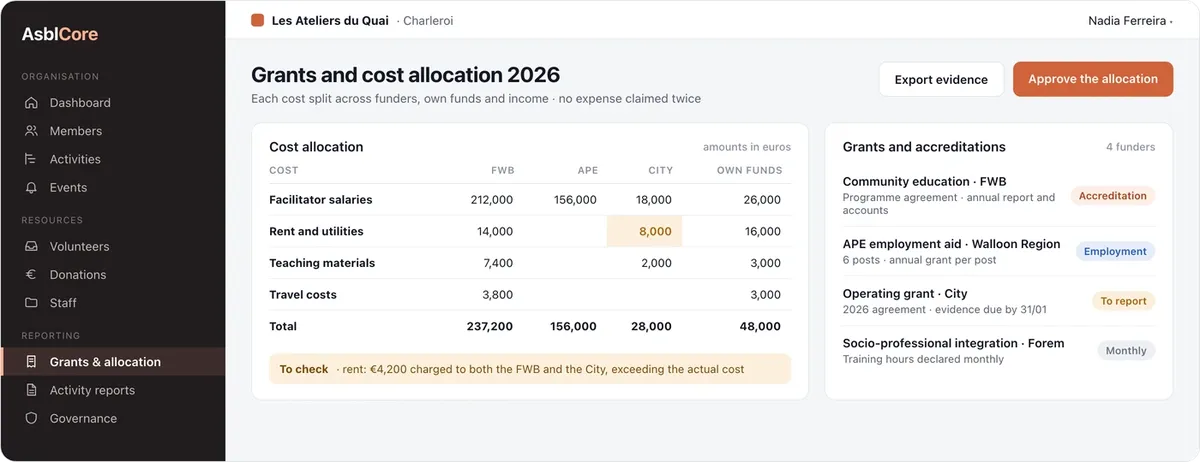The height and width of the screenshot is (462, 1200).
Task: Click the 237,200 FWB total
Action: point(490,326)
